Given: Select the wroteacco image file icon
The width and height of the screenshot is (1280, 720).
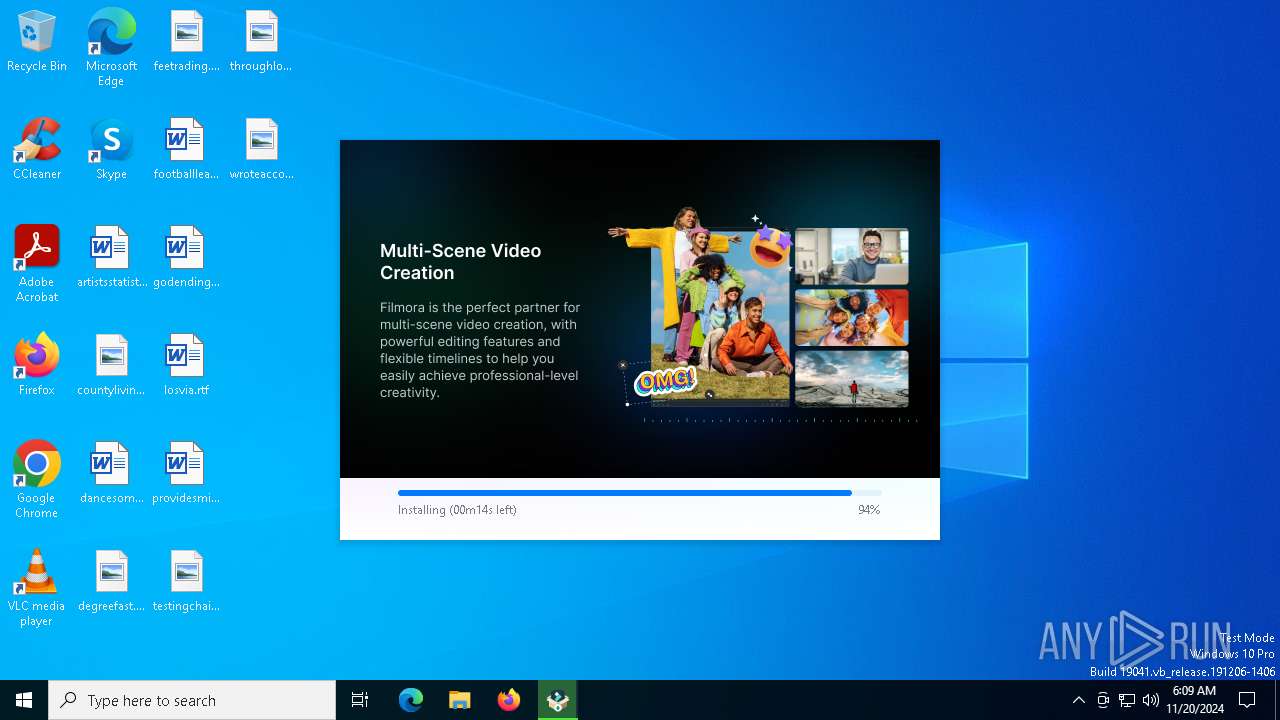Looking at the screenshot, I should [x=261, y=149].
